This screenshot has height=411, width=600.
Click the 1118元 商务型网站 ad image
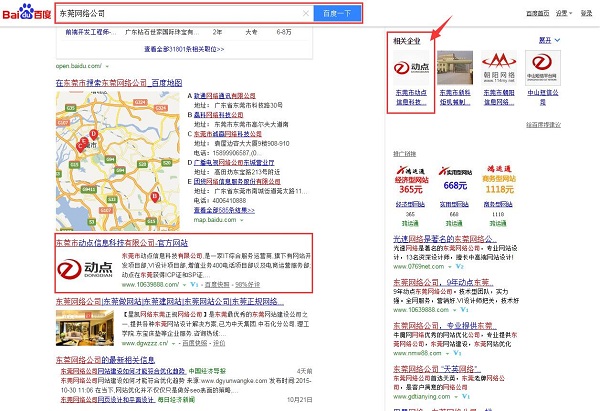(499, 179)
